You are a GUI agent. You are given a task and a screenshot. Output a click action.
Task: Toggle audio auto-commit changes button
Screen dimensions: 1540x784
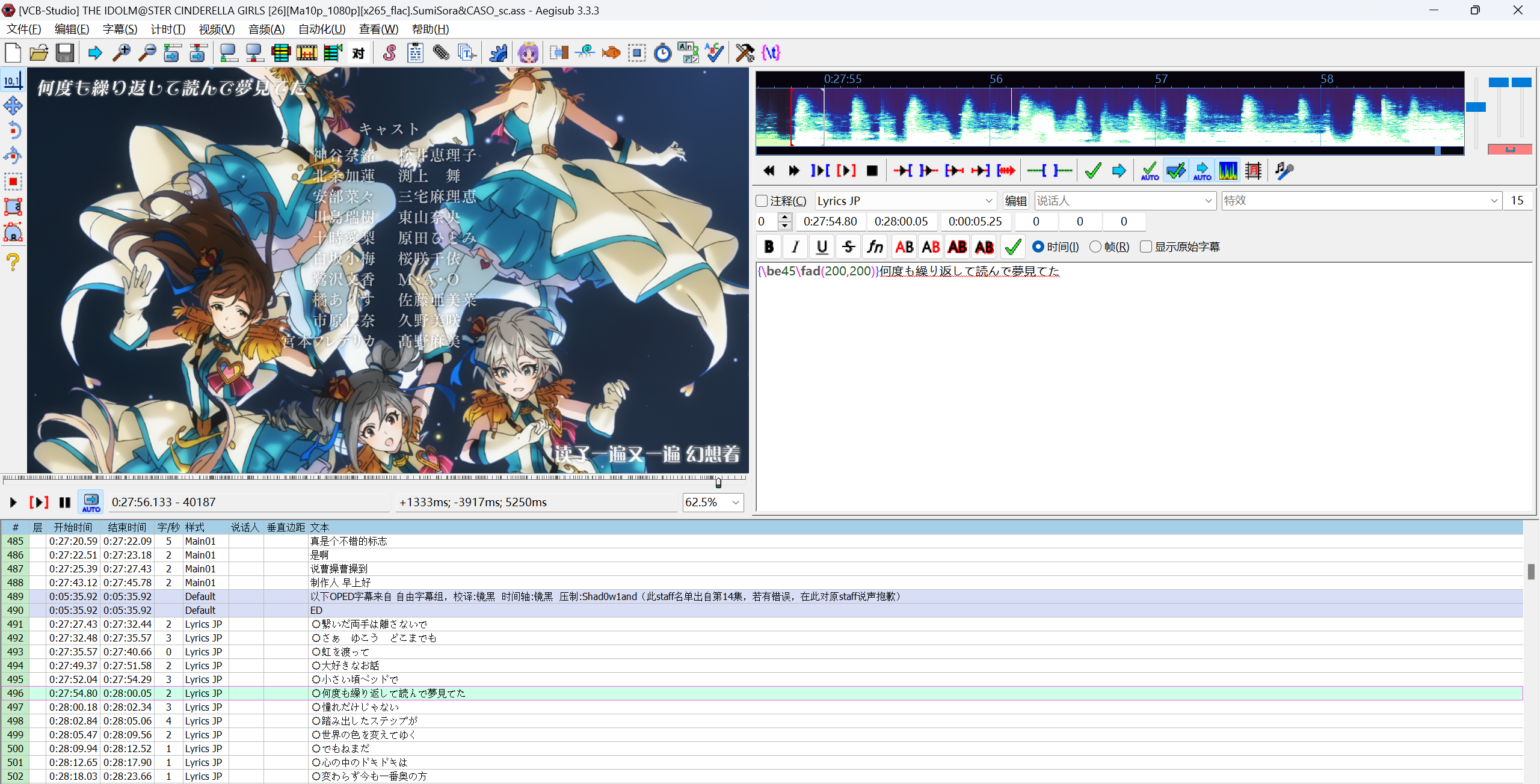pos(1150,171)
